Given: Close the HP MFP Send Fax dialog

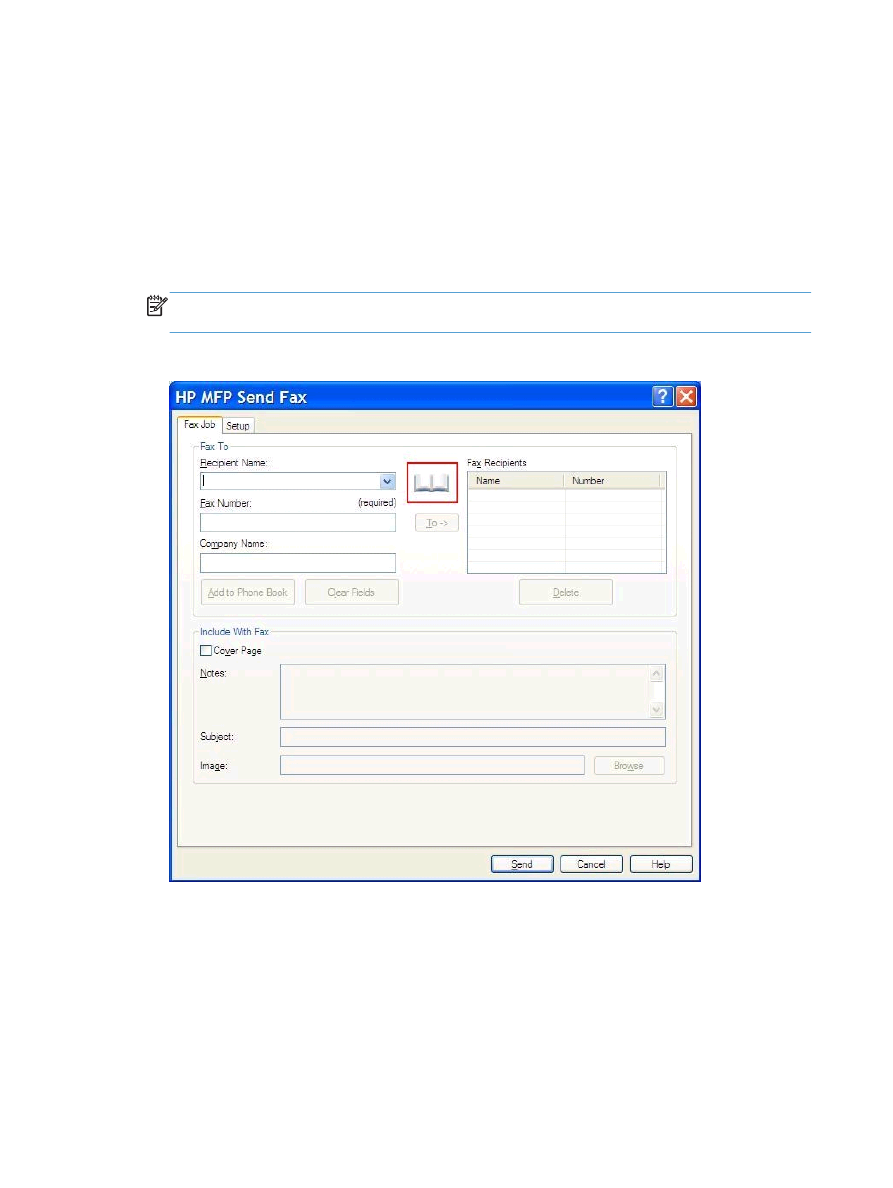Looking at the screenshot, I should pyautogui.click(x=686, y=396).
